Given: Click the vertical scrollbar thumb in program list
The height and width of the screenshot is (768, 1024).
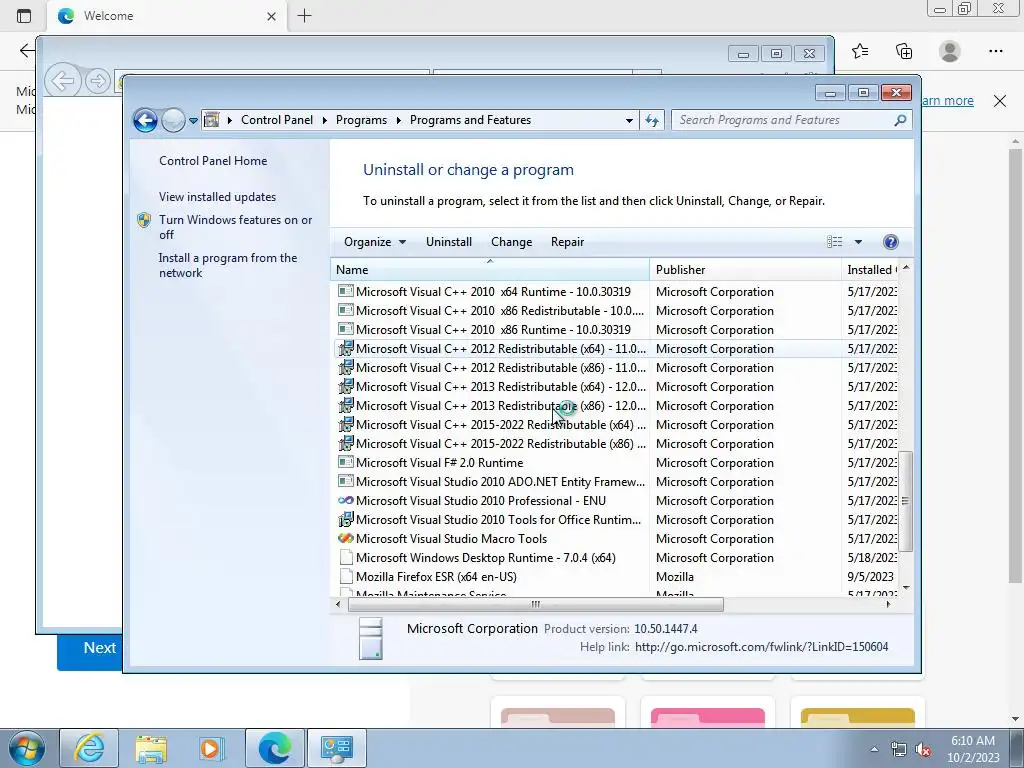Looking at the screenshot, I should (906, 502).
